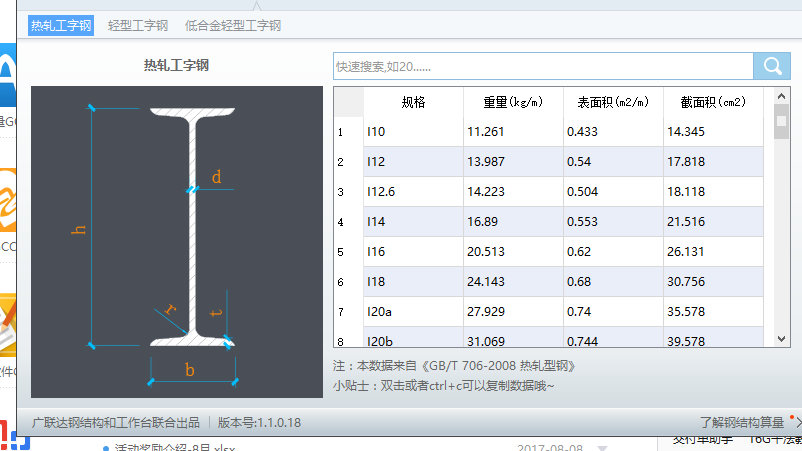Click weight value 11.261

click(513, 132)
